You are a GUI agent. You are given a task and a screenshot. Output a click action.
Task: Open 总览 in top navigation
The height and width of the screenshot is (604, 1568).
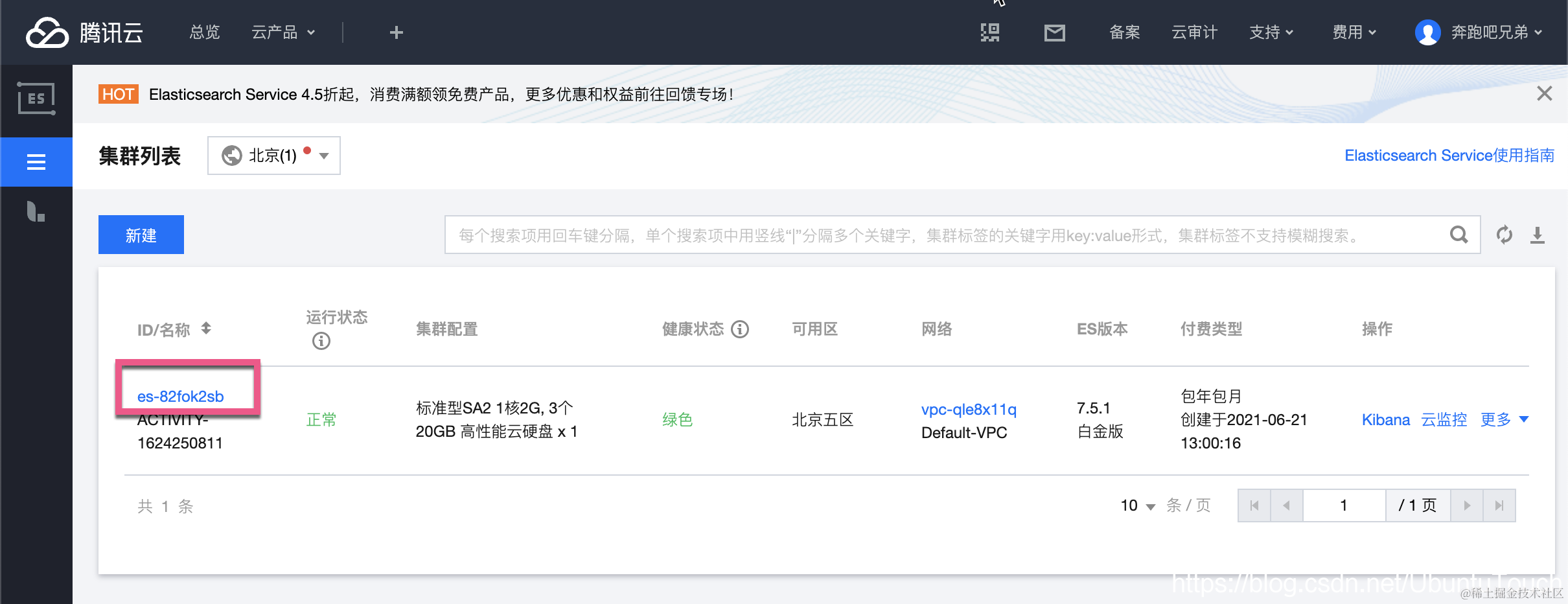coord(205,32)
